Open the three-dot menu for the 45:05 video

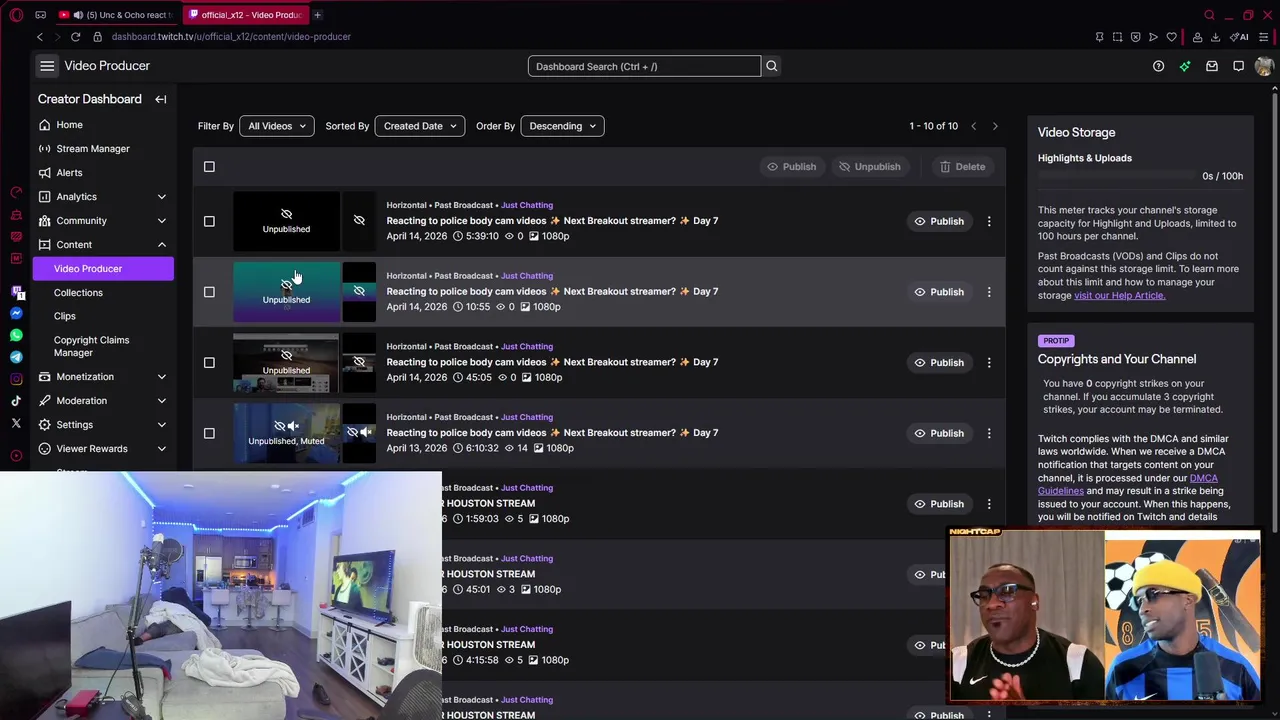(989, 362)
